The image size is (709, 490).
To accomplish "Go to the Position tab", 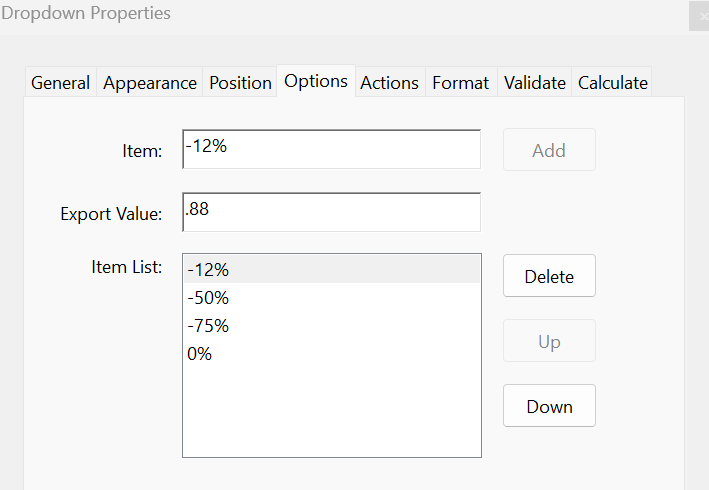I will pyautogui.click(x=240, y=83).
